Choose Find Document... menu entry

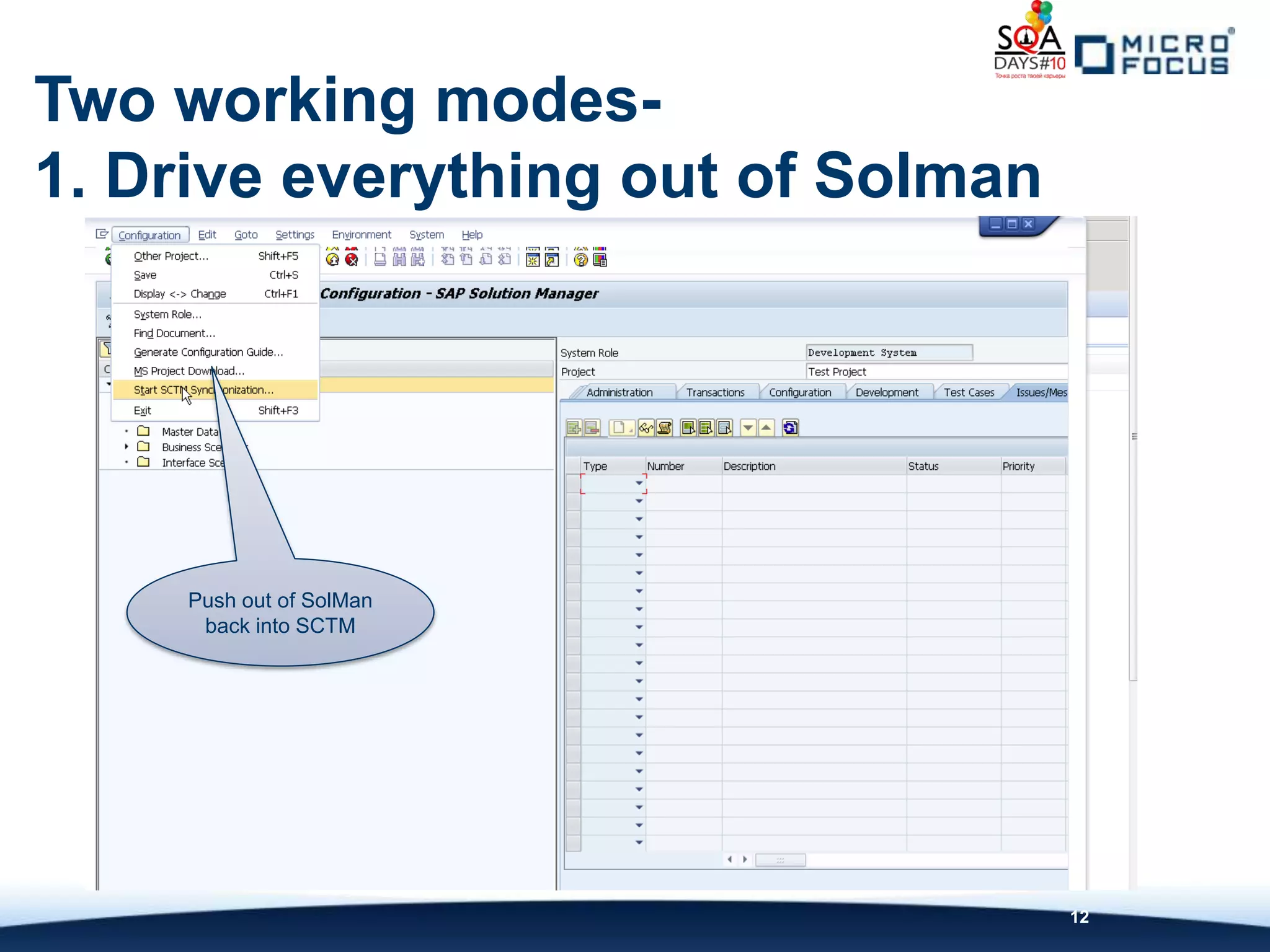click(x=215, y=333)
